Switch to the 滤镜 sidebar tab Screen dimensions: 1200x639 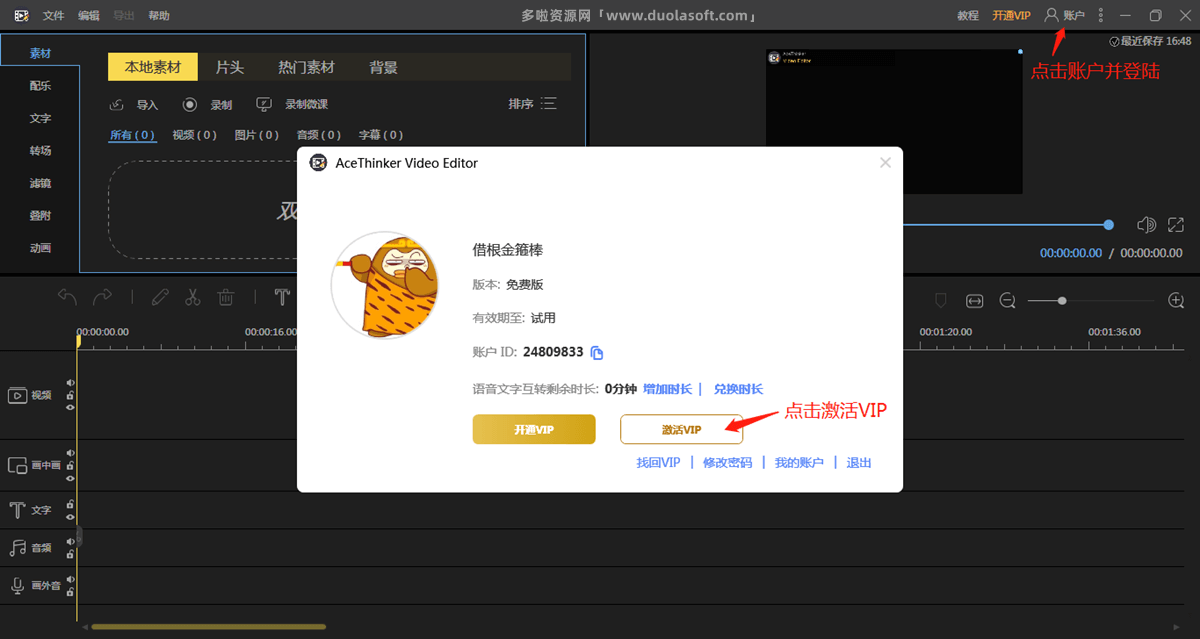[x=40, y=184]
